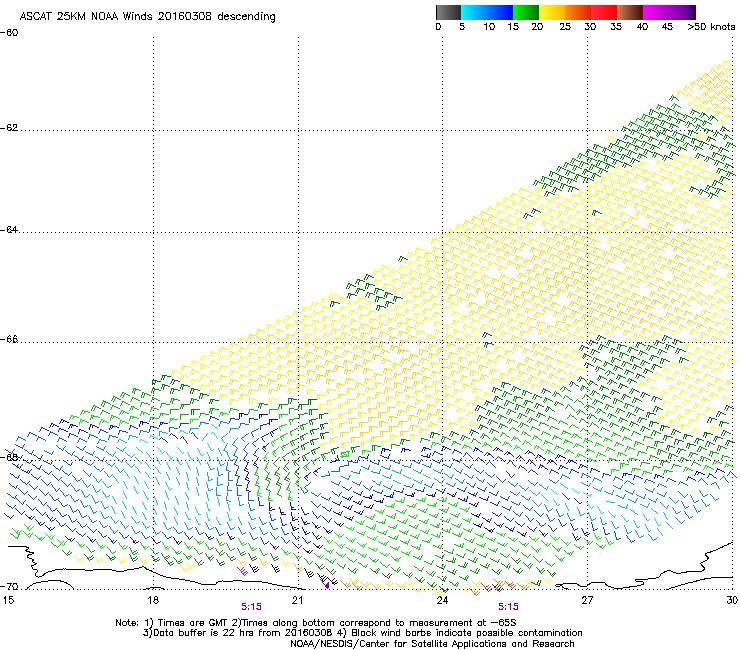Click the '-64' latitude axis label
740x650 pixels.
pos(9,230)
